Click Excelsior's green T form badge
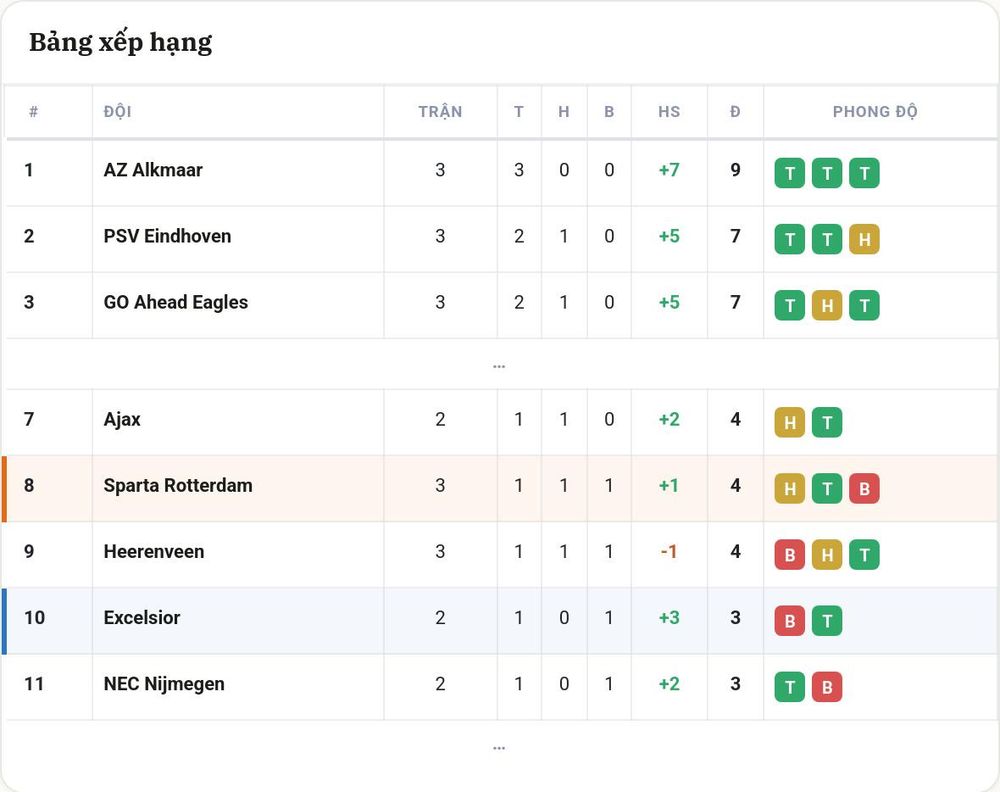This screenshot has height=792, width=1000. pos(827,621)
